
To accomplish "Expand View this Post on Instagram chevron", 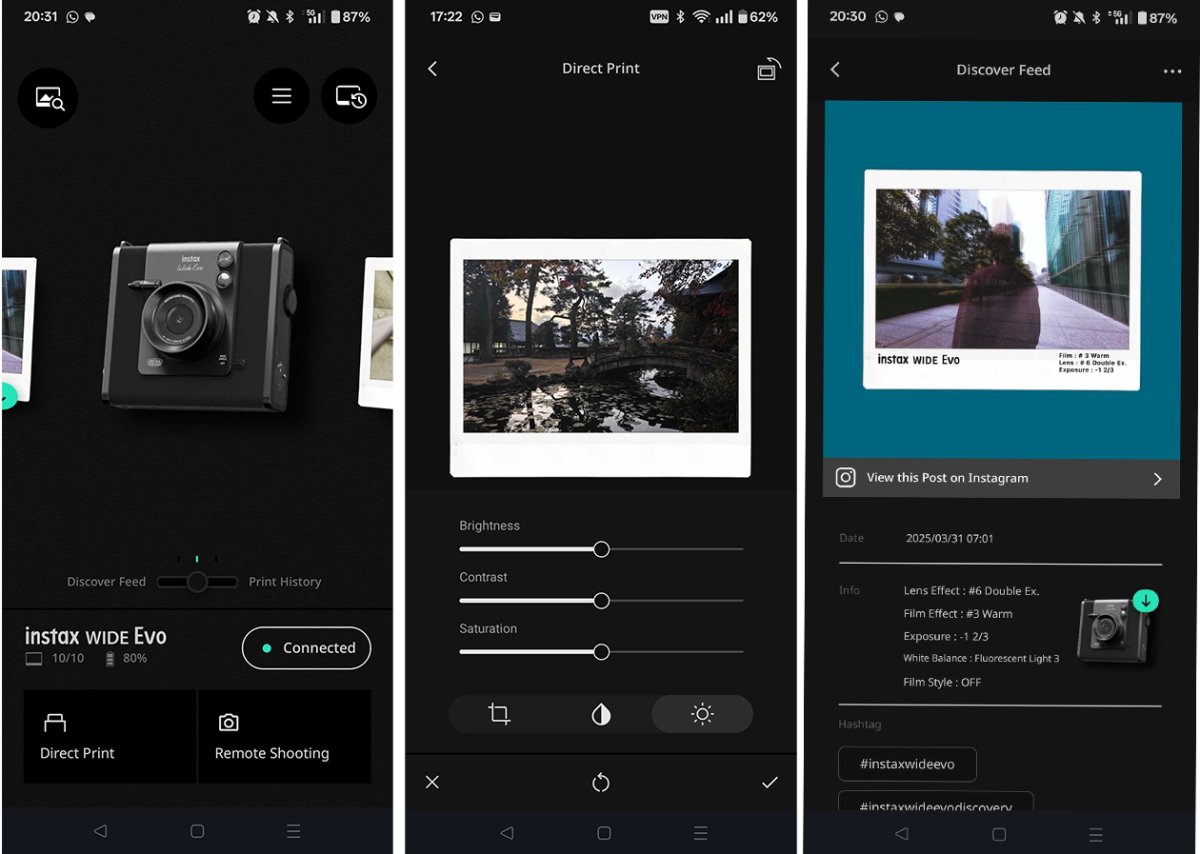I will (x=1157, y=479).
